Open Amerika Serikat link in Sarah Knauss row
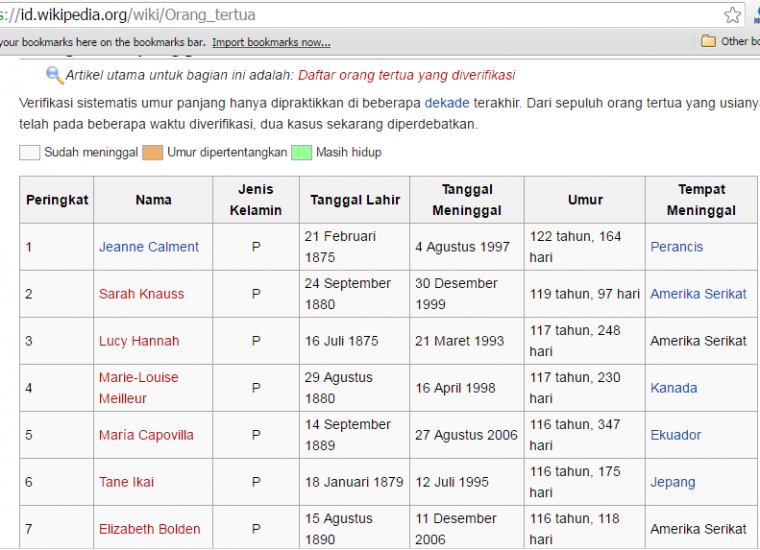Viewport: 760px width, 550px height. (x=698, y=294)
